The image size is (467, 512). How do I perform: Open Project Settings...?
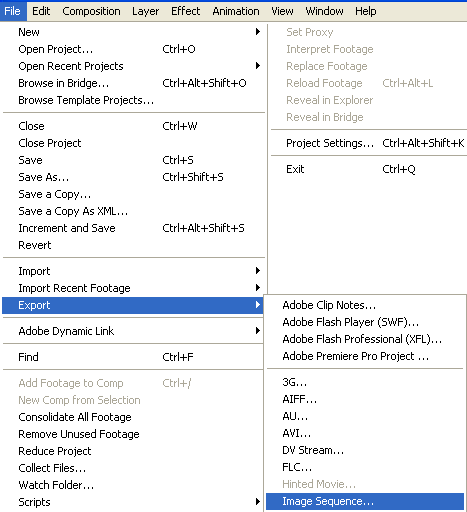click(369, 143)
